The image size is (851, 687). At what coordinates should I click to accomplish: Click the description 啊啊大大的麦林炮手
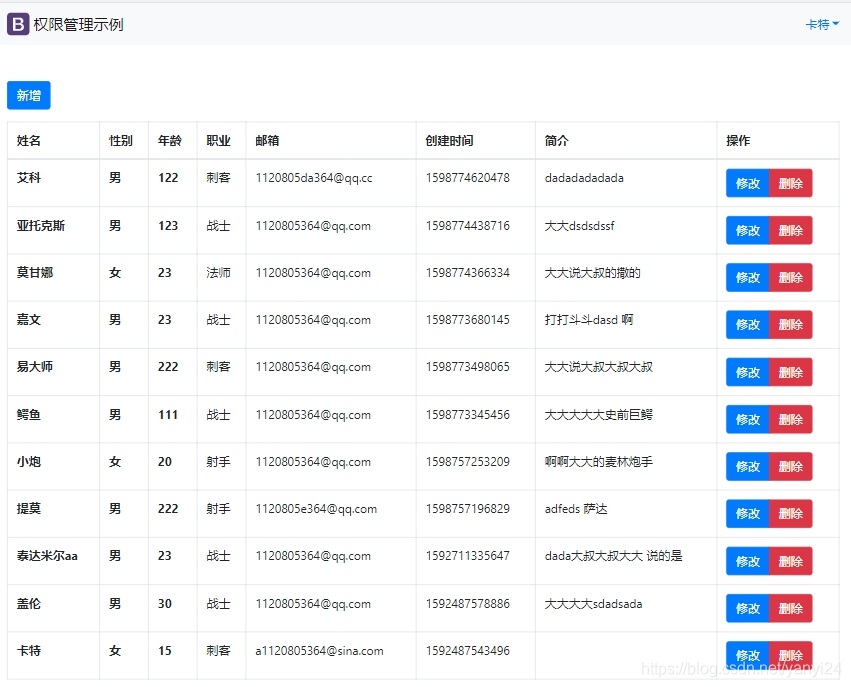pos(598,462)
